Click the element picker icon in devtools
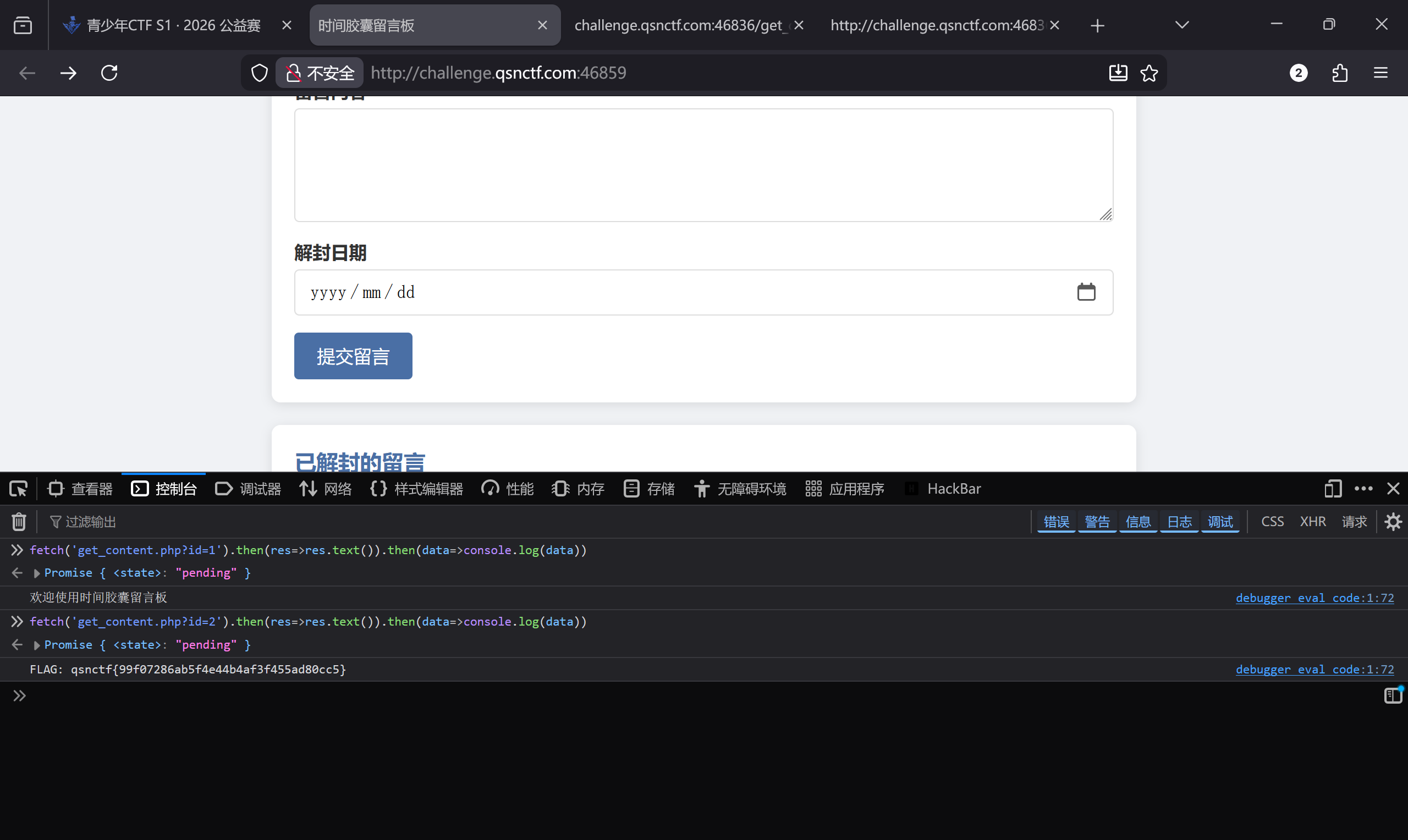 click(x=18, y=489)
